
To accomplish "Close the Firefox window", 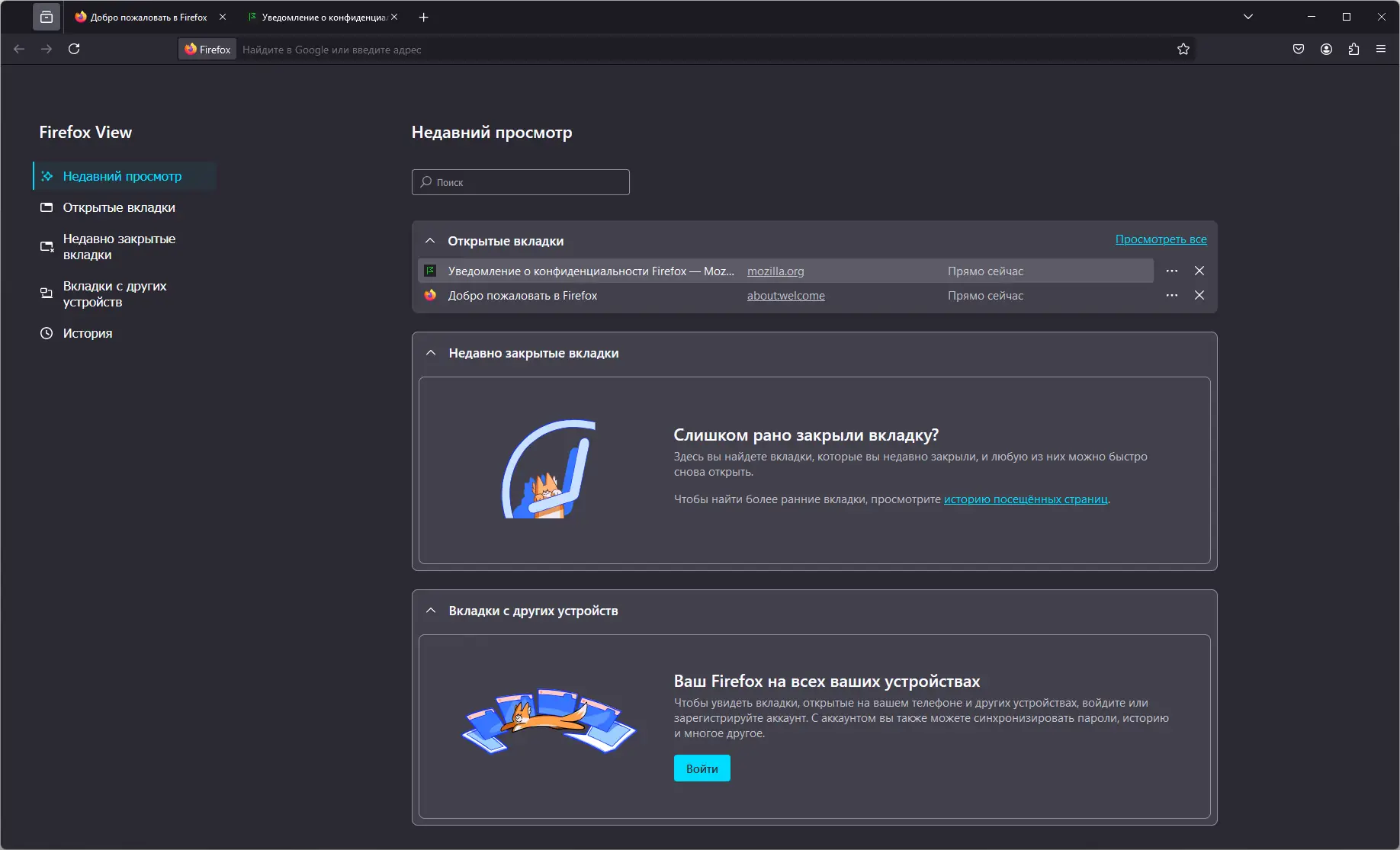I will [x=1382, y=17].
